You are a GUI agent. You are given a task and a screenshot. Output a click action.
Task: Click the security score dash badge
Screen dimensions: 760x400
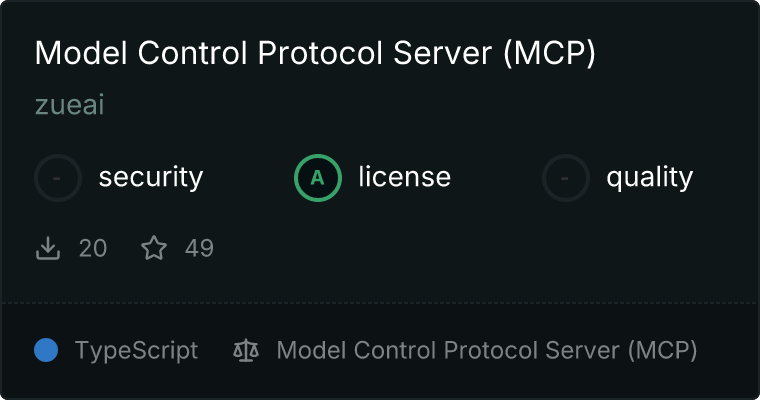click(58, 178)
